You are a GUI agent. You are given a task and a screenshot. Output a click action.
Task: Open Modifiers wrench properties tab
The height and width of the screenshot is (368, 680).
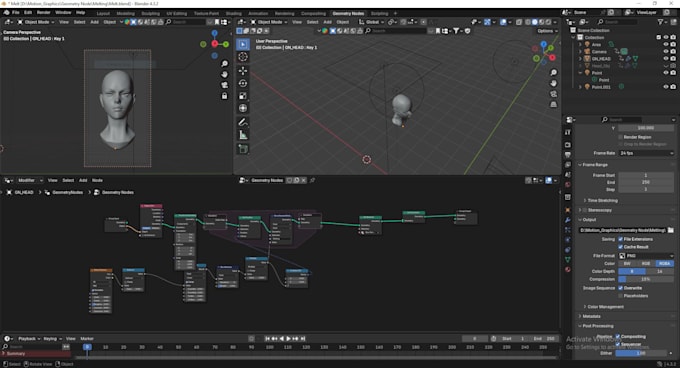click(568, 220)
